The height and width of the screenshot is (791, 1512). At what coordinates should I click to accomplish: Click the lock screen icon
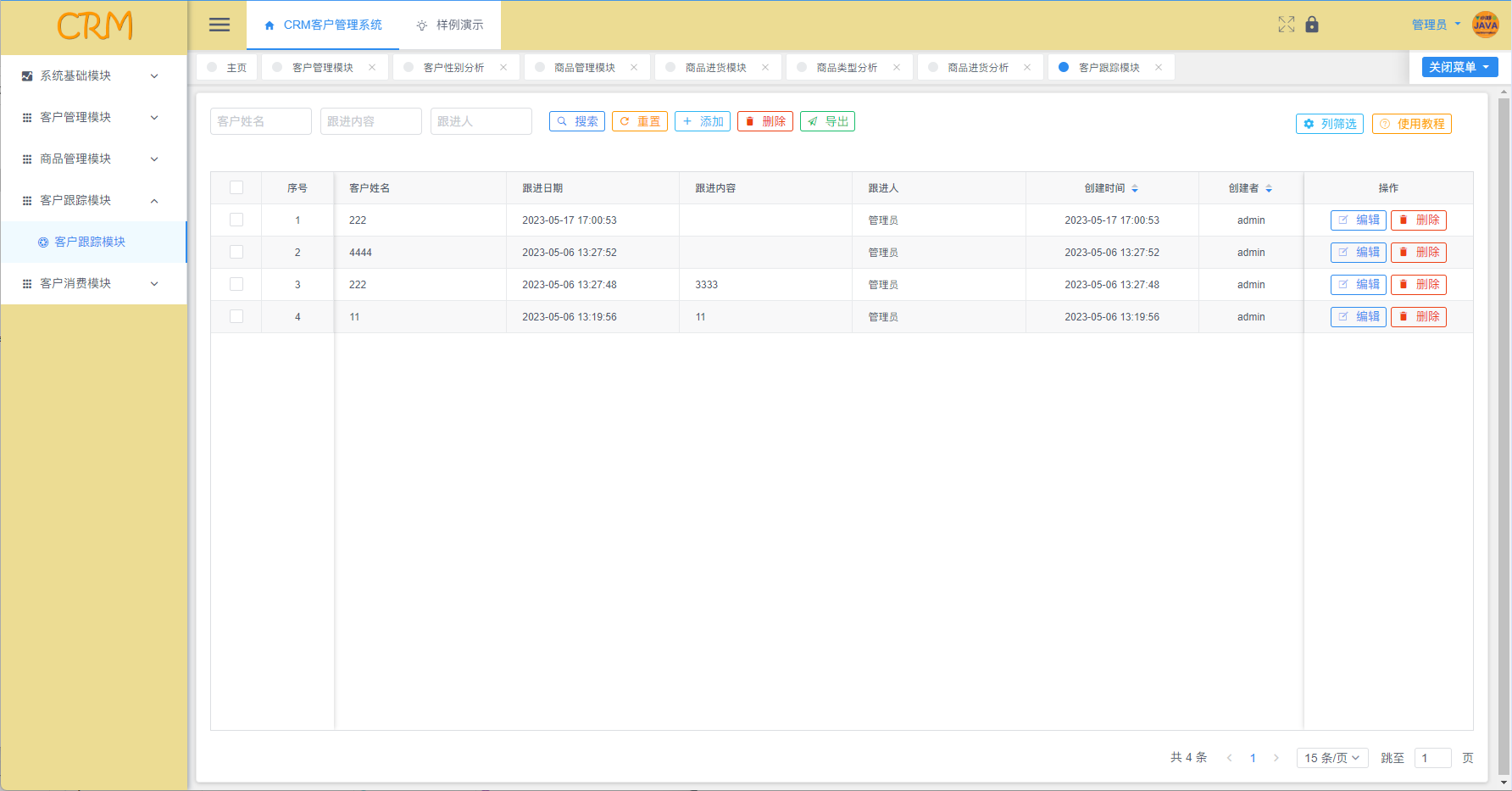(1312, 25)
